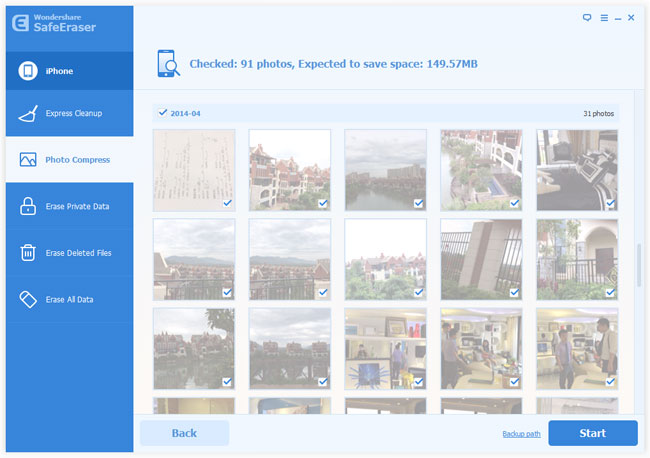
Task: Select Erase All Data in sidebar
Action: [70, 299]
